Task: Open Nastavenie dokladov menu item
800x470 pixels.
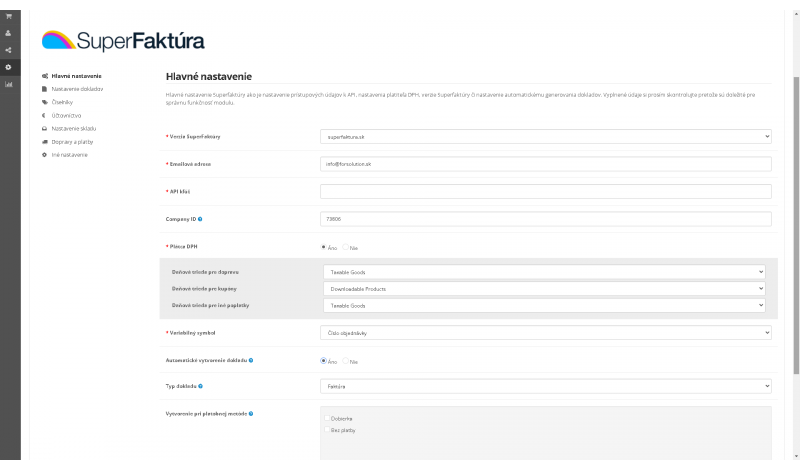Action: [x=77, y=89]
